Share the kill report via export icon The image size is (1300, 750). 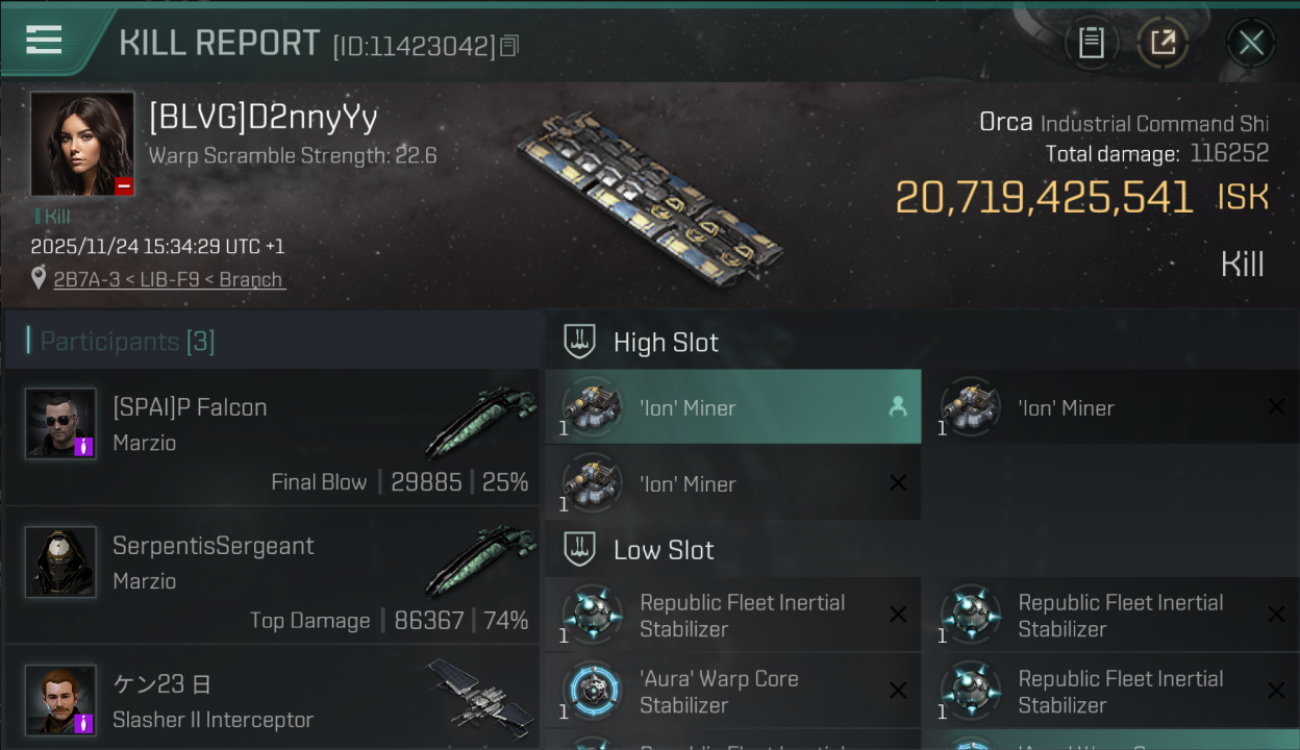(x=1163, y=43)
